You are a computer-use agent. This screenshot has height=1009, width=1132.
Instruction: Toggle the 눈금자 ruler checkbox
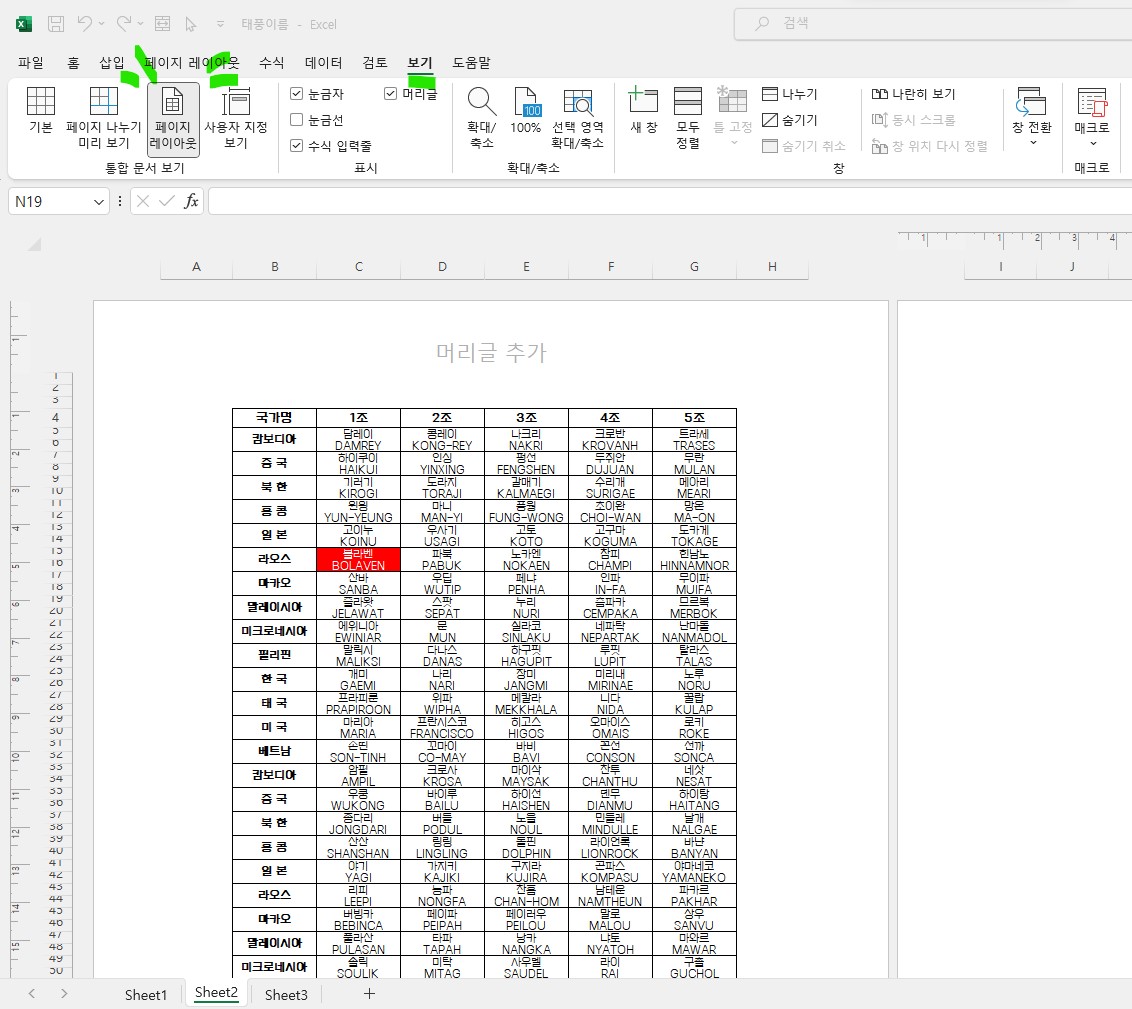tap(296, 94)
